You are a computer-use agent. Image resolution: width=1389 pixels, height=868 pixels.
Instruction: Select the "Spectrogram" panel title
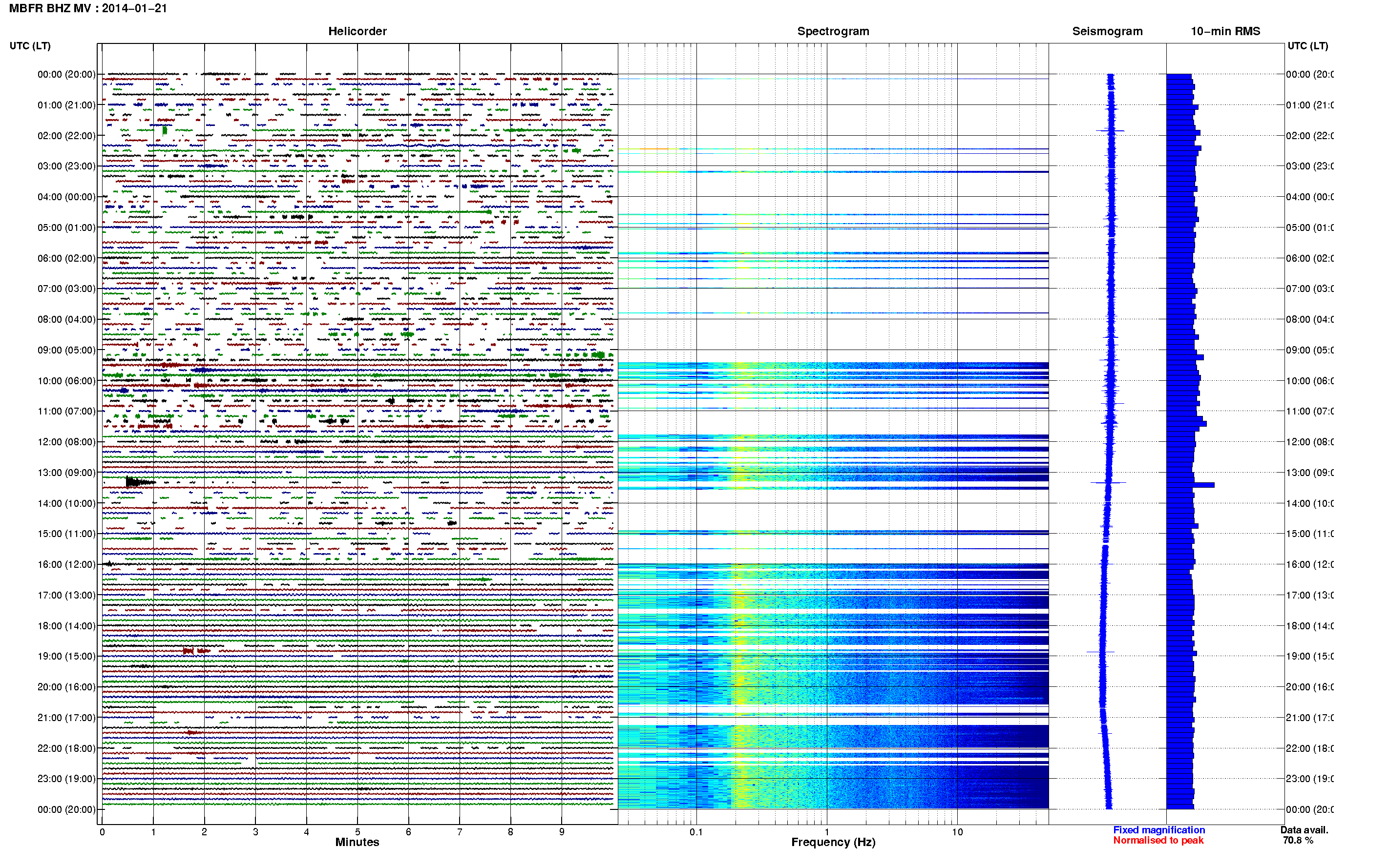[833, 31]
